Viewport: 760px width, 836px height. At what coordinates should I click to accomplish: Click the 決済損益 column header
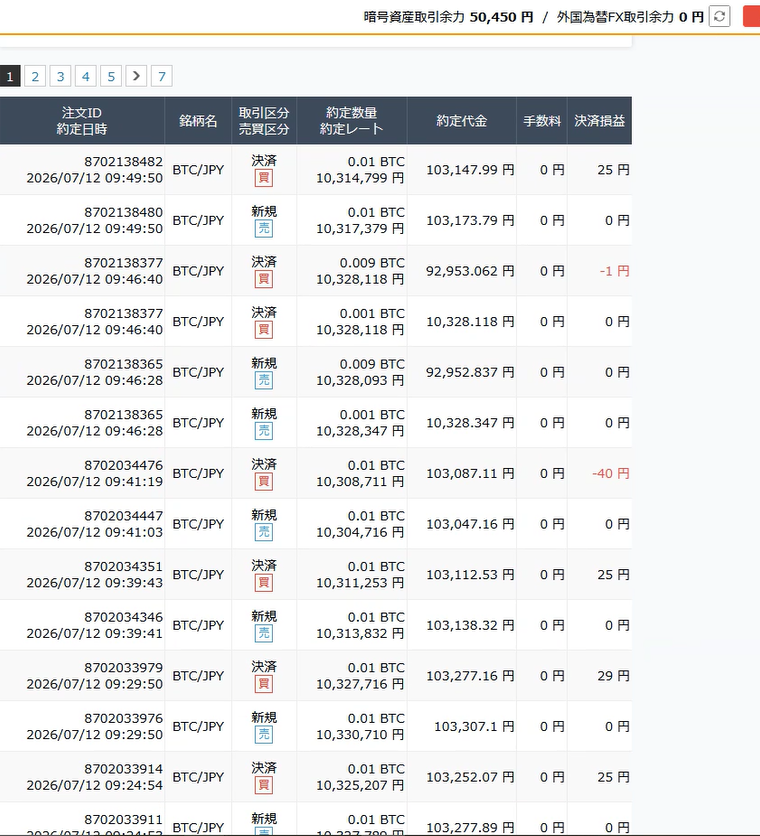point(599,121)
